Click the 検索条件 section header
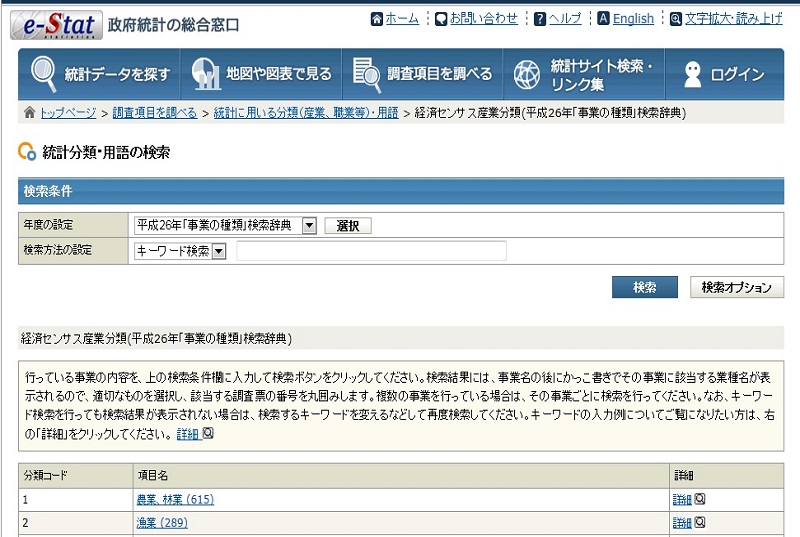The width and height of the screenshot is (800, 537). pyautogui.click(x=401, y=191)
